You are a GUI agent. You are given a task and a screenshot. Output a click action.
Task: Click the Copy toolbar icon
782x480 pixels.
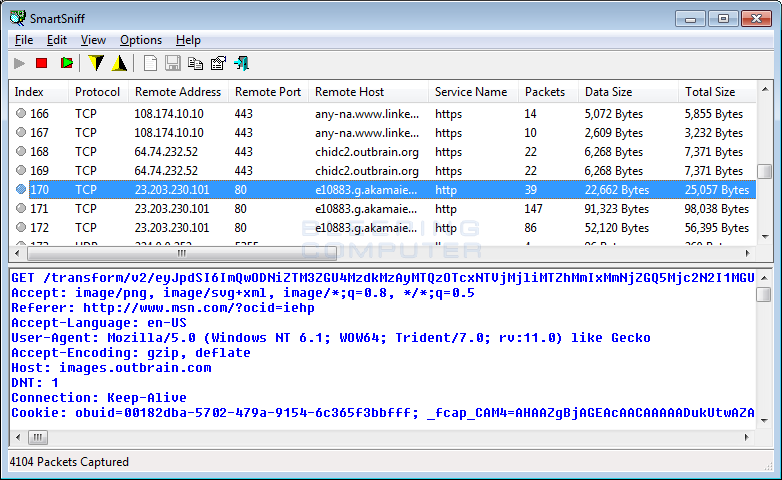(x=196, y=63)
